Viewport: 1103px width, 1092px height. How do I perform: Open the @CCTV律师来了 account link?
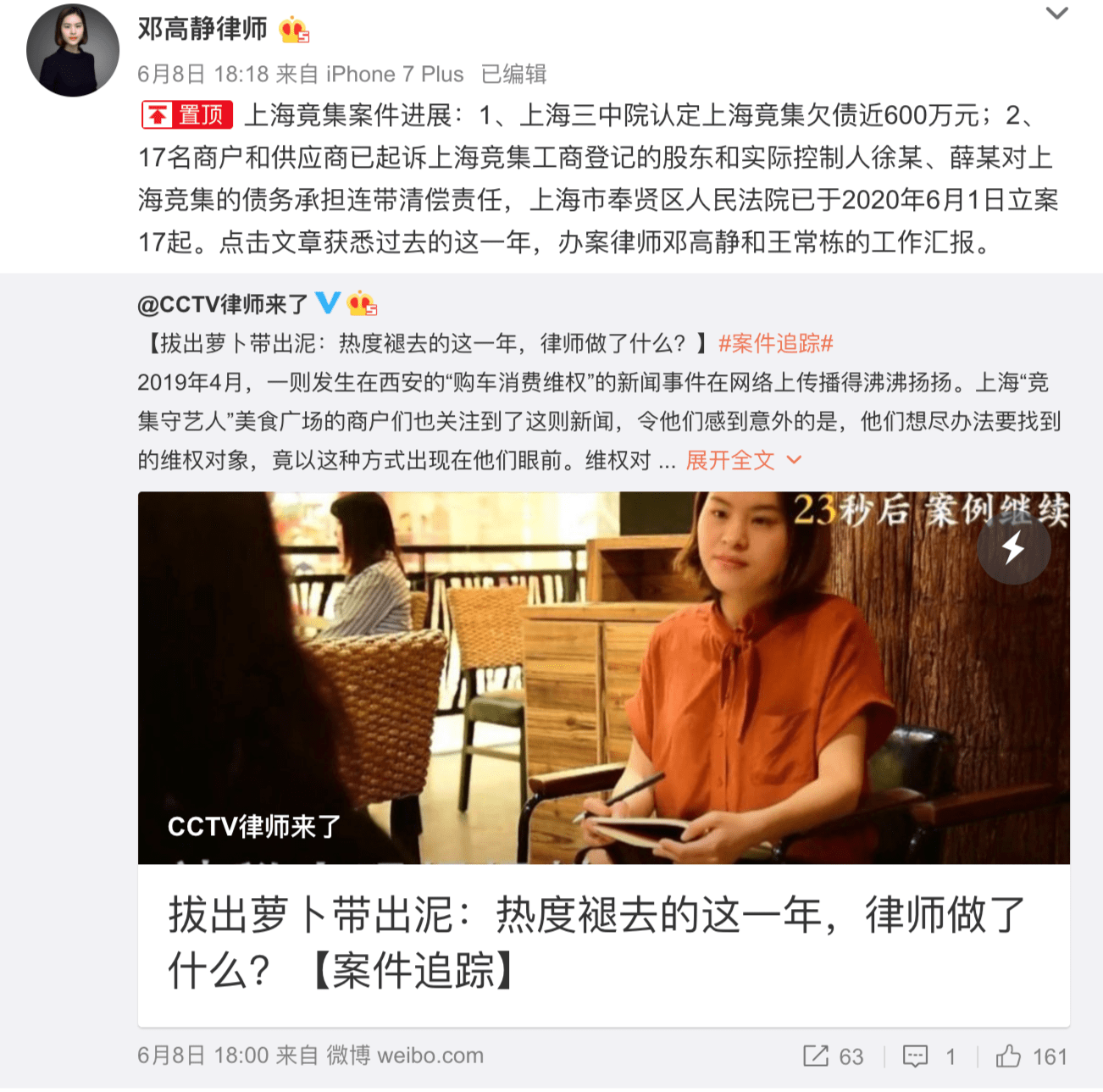pyautogui.click(x=223, y=303)
